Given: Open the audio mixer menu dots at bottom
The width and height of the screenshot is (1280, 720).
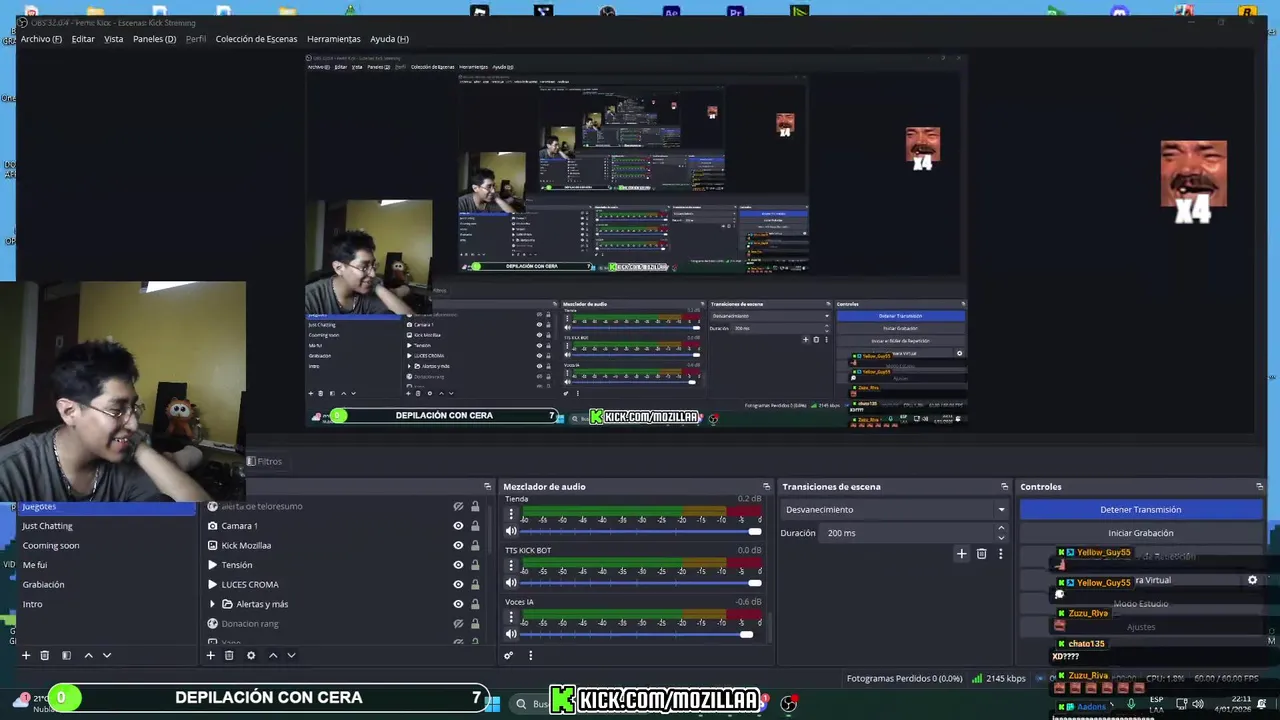Looking at the screenshot, I should pos(530,655).
